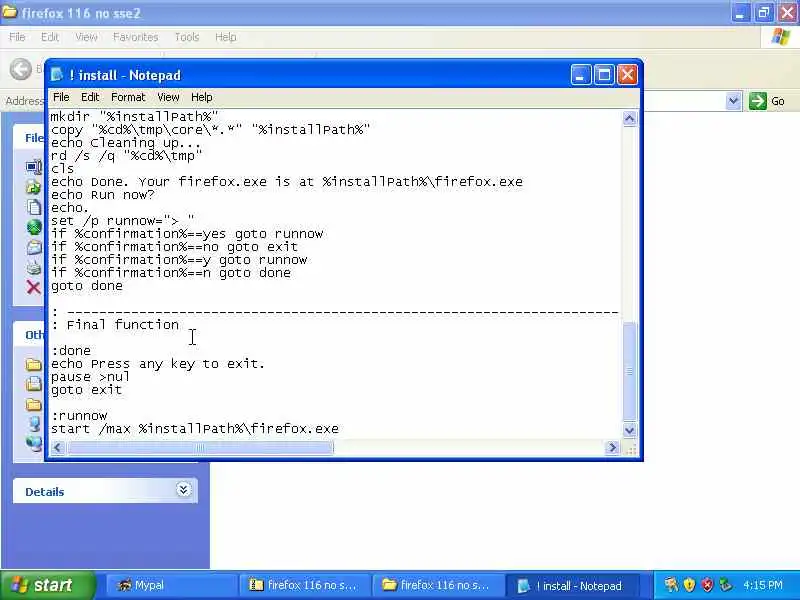Click the 'goto done' line
Image resolution: width=800 pixels, height=600 pixels.
point(87,286)
